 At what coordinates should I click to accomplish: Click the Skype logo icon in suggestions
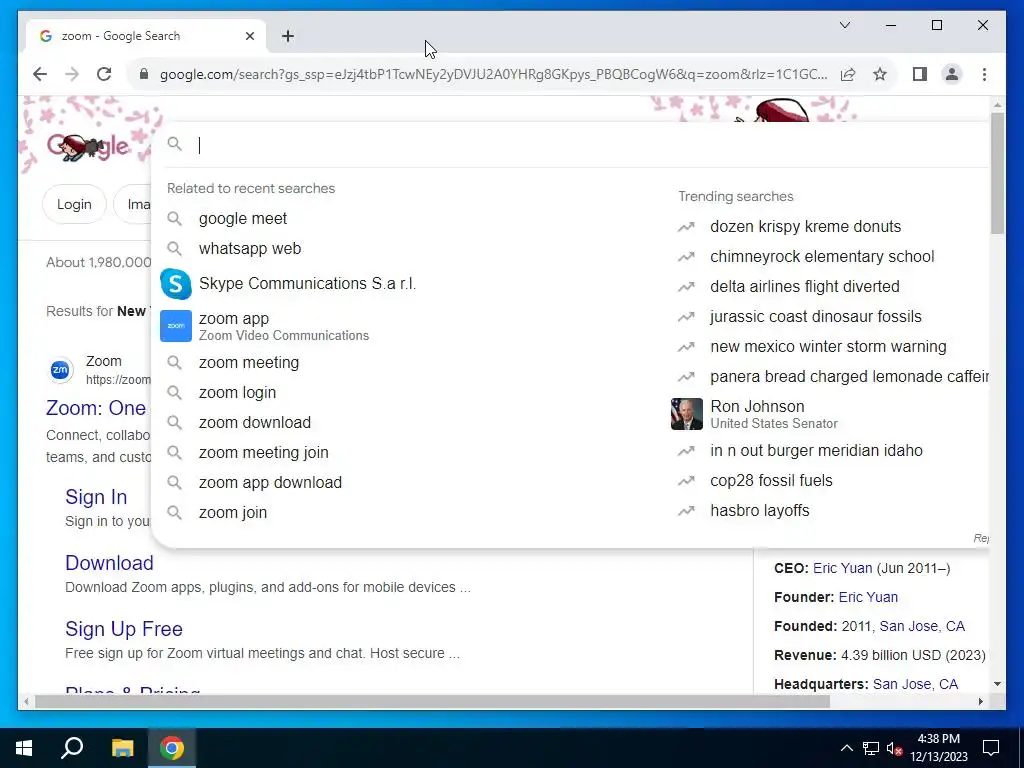click(x=176, y=284)
